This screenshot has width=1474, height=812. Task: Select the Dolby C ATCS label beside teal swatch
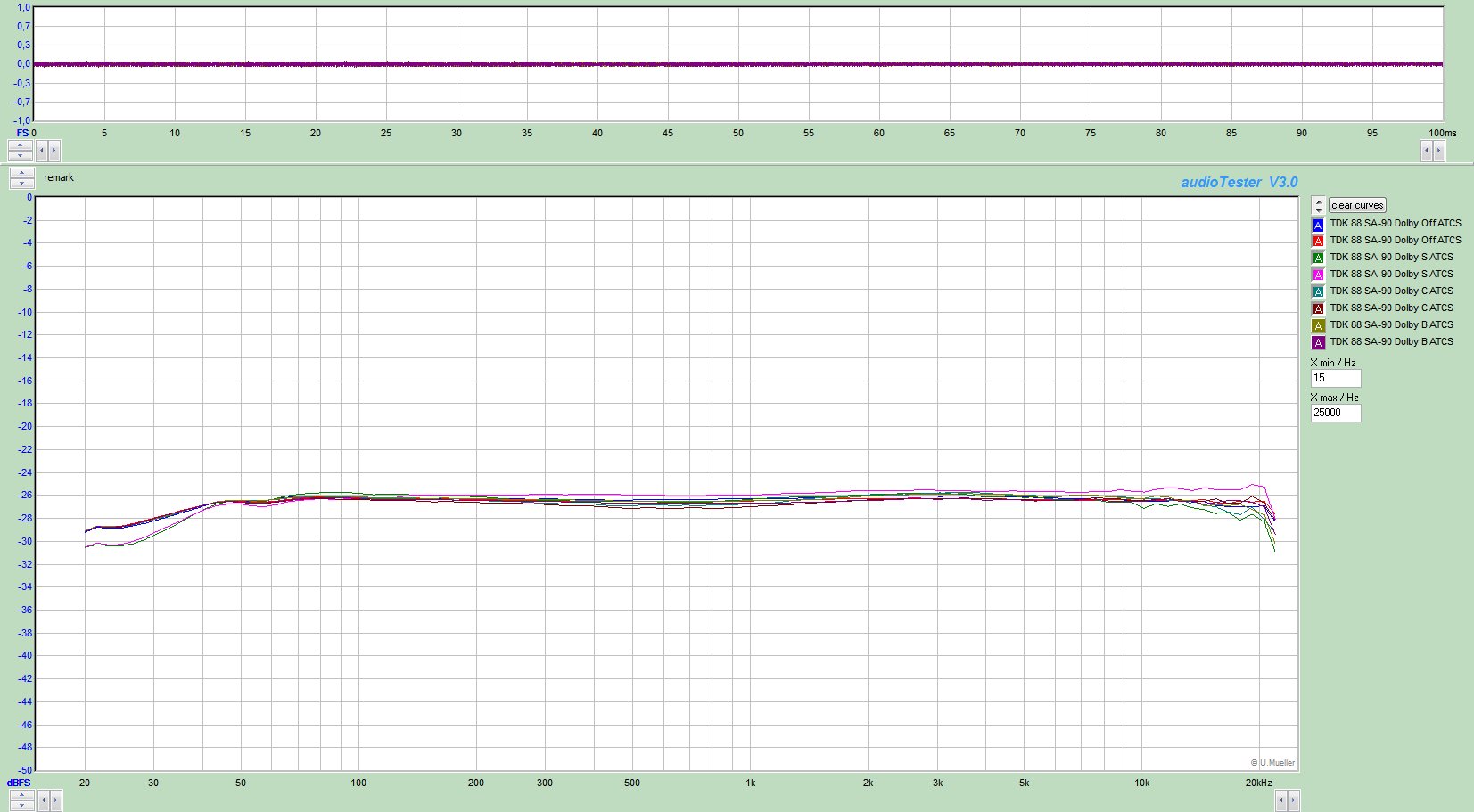point(1391,291)
